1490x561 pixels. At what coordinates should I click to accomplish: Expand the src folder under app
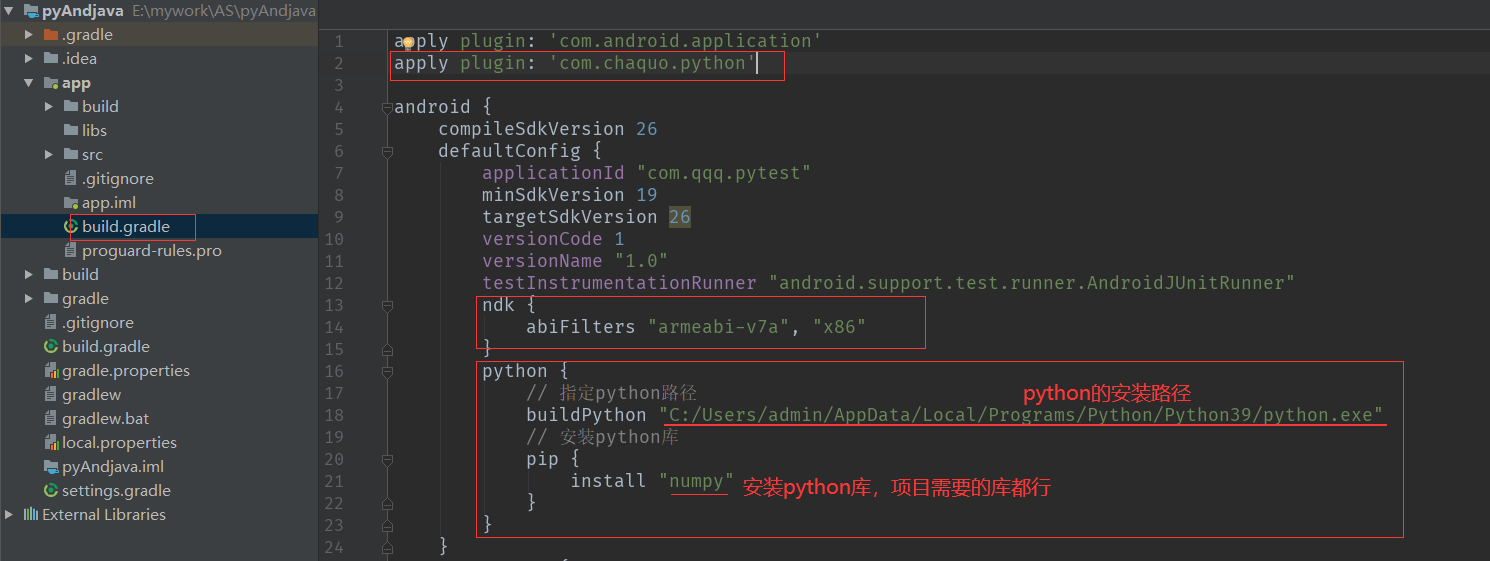[49, 155]
